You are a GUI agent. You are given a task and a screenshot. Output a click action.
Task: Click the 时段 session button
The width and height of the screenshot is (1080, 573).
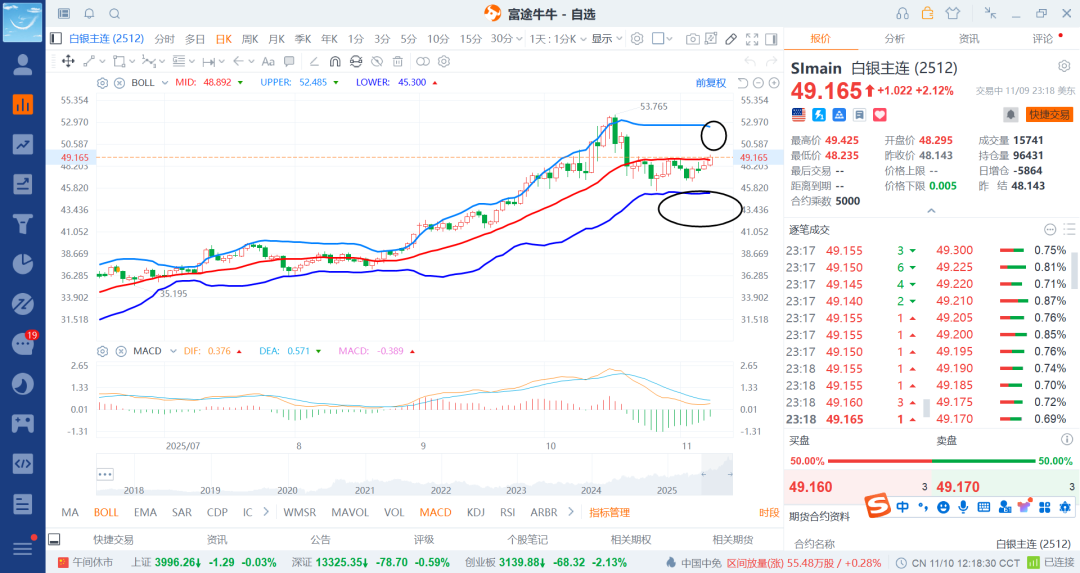click(x=769, y=512)
